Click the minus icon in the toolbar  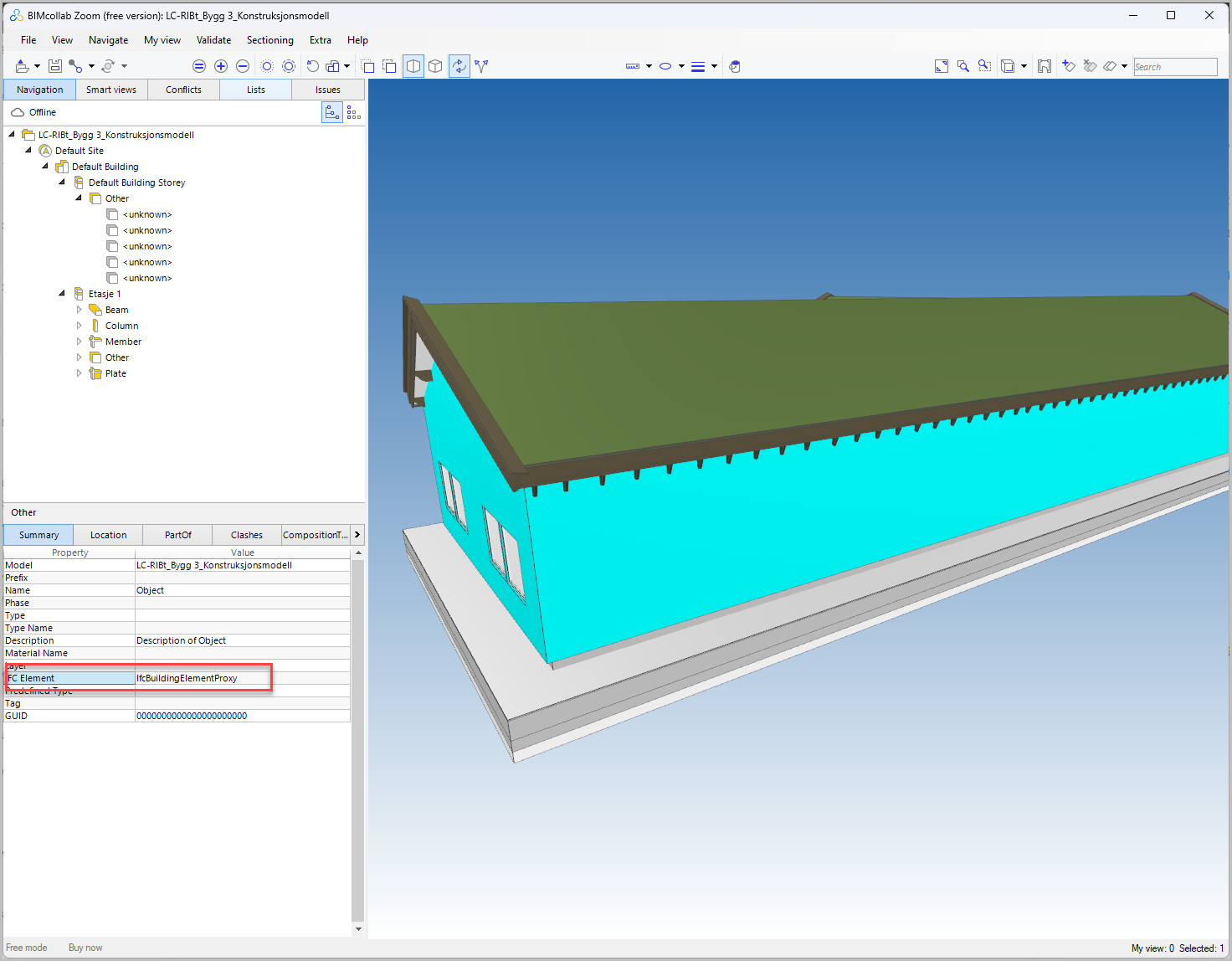tap(243, 66)
